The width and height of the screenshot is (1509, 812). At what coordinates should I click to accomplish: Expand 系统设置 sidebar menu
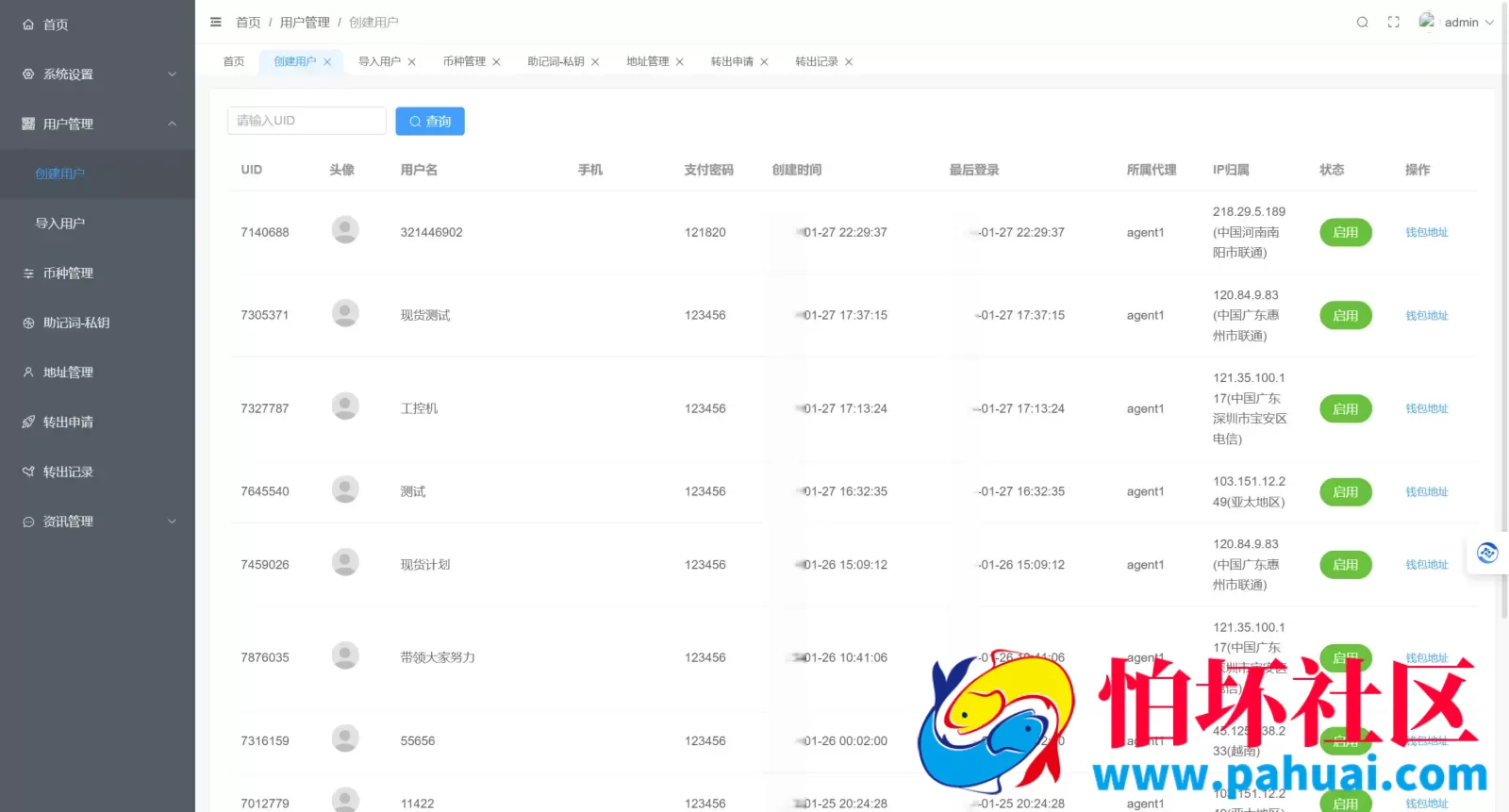tap(97, 74)
